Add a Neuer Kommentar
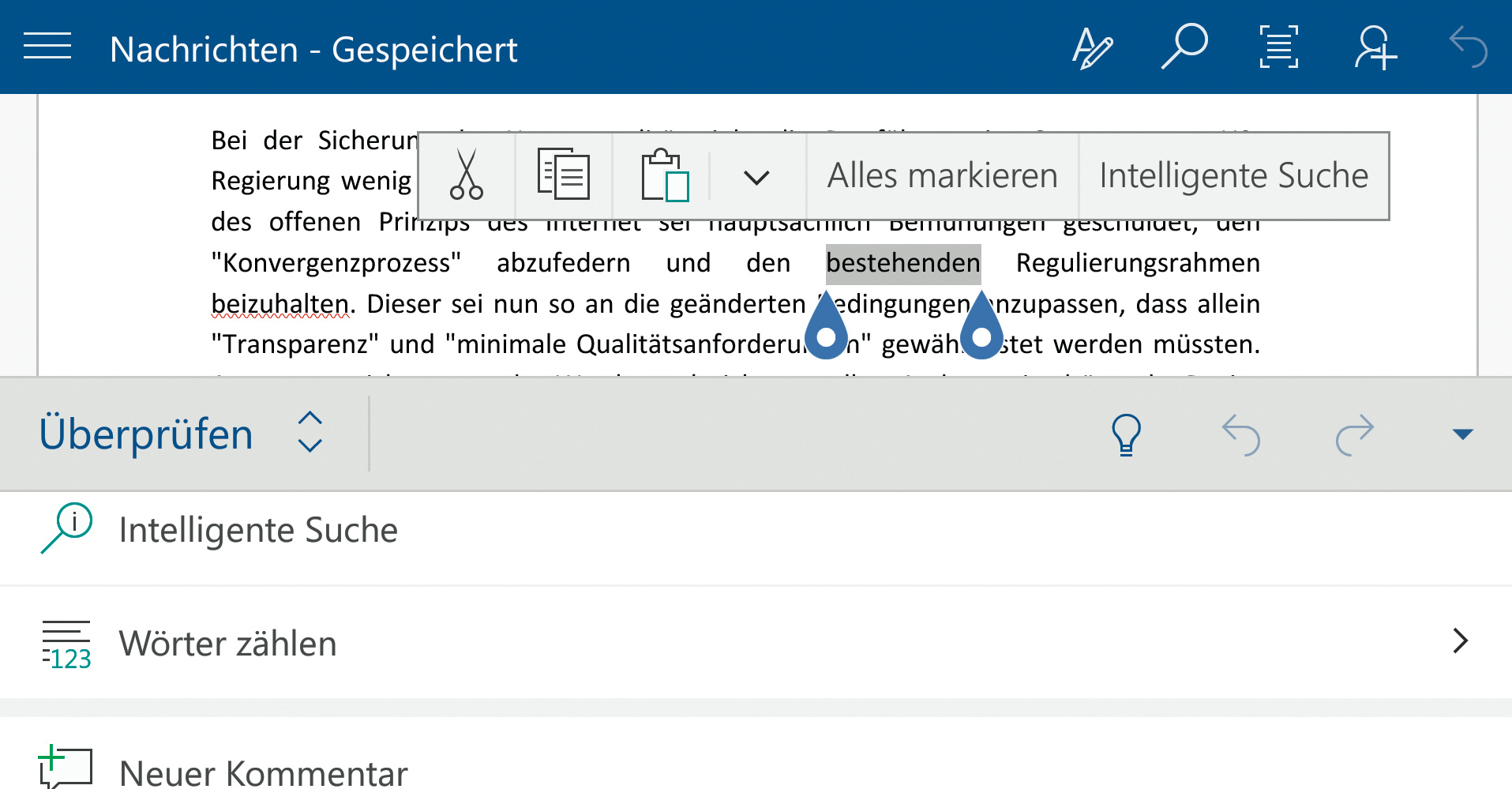 tap(263, 771)
